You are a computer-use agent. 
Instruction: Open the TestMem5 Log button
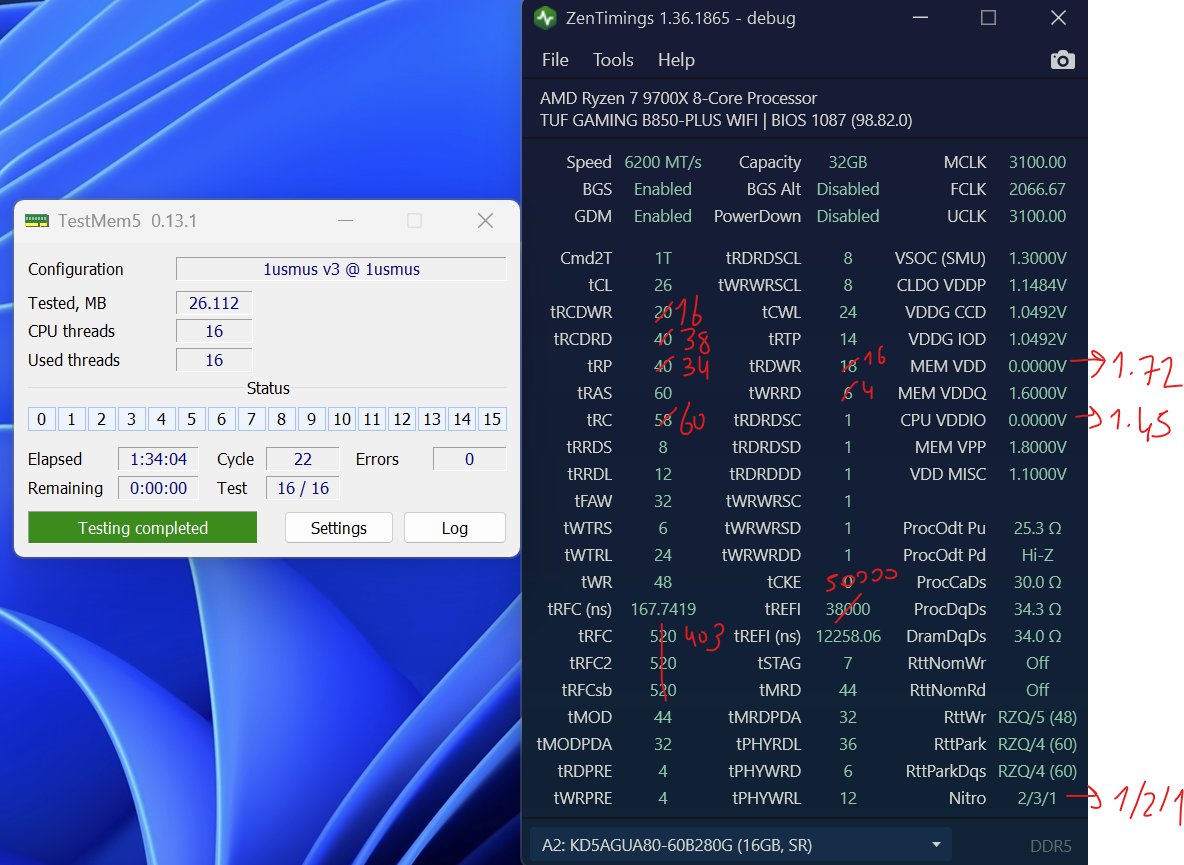[x=455, y=528]
